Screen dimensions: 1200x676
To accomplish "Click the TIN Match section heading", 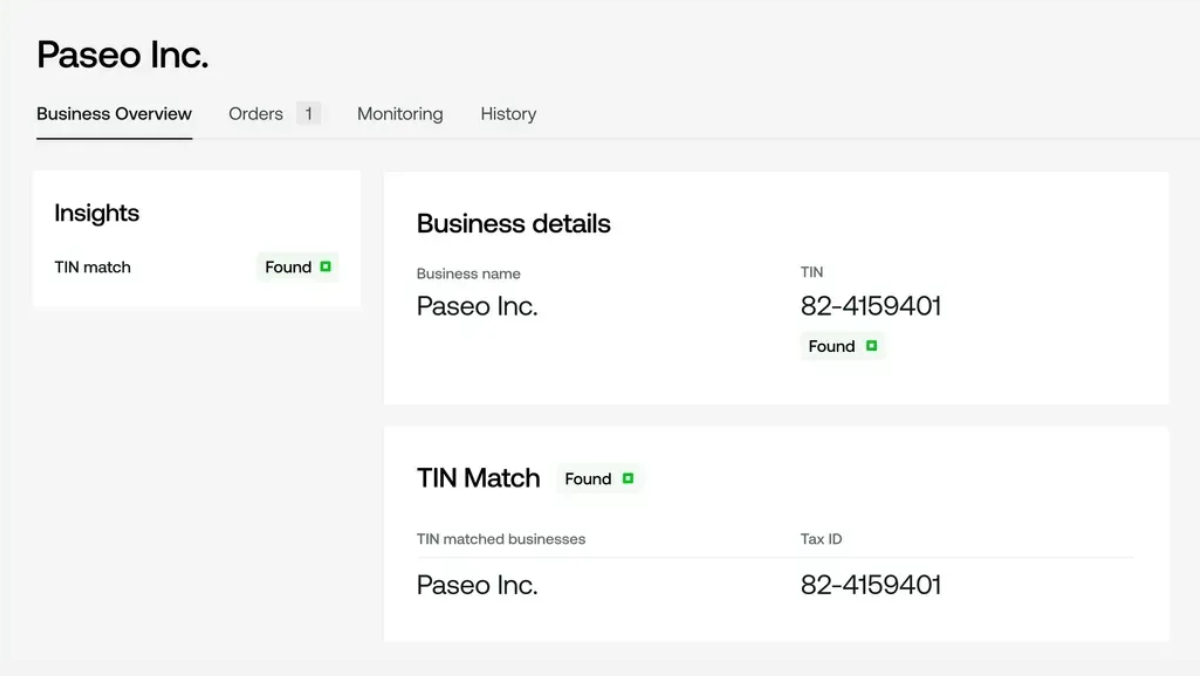I will click(x=478, y=478).
